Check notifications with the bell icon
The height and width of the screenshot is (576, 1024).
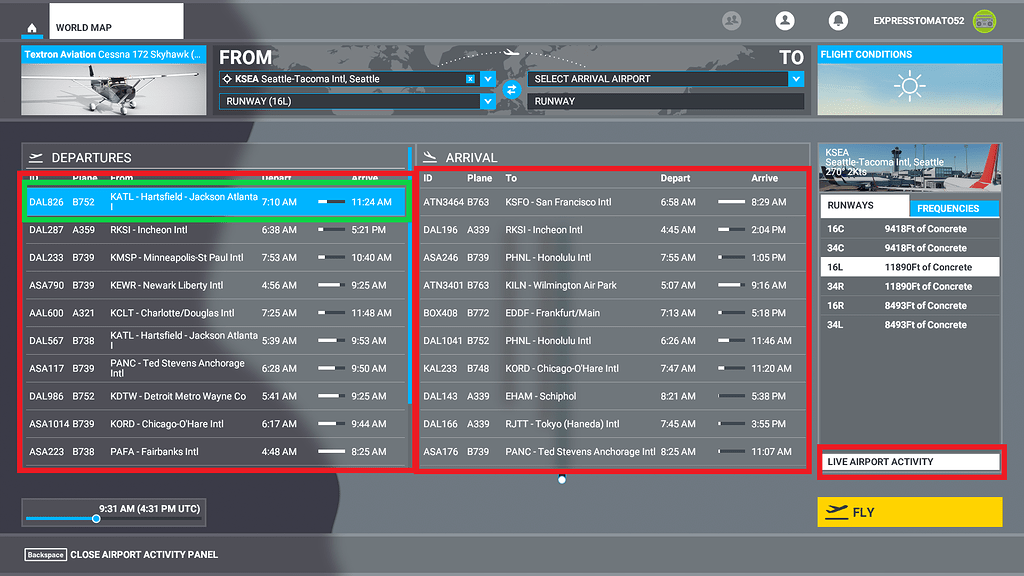point(838,20)
